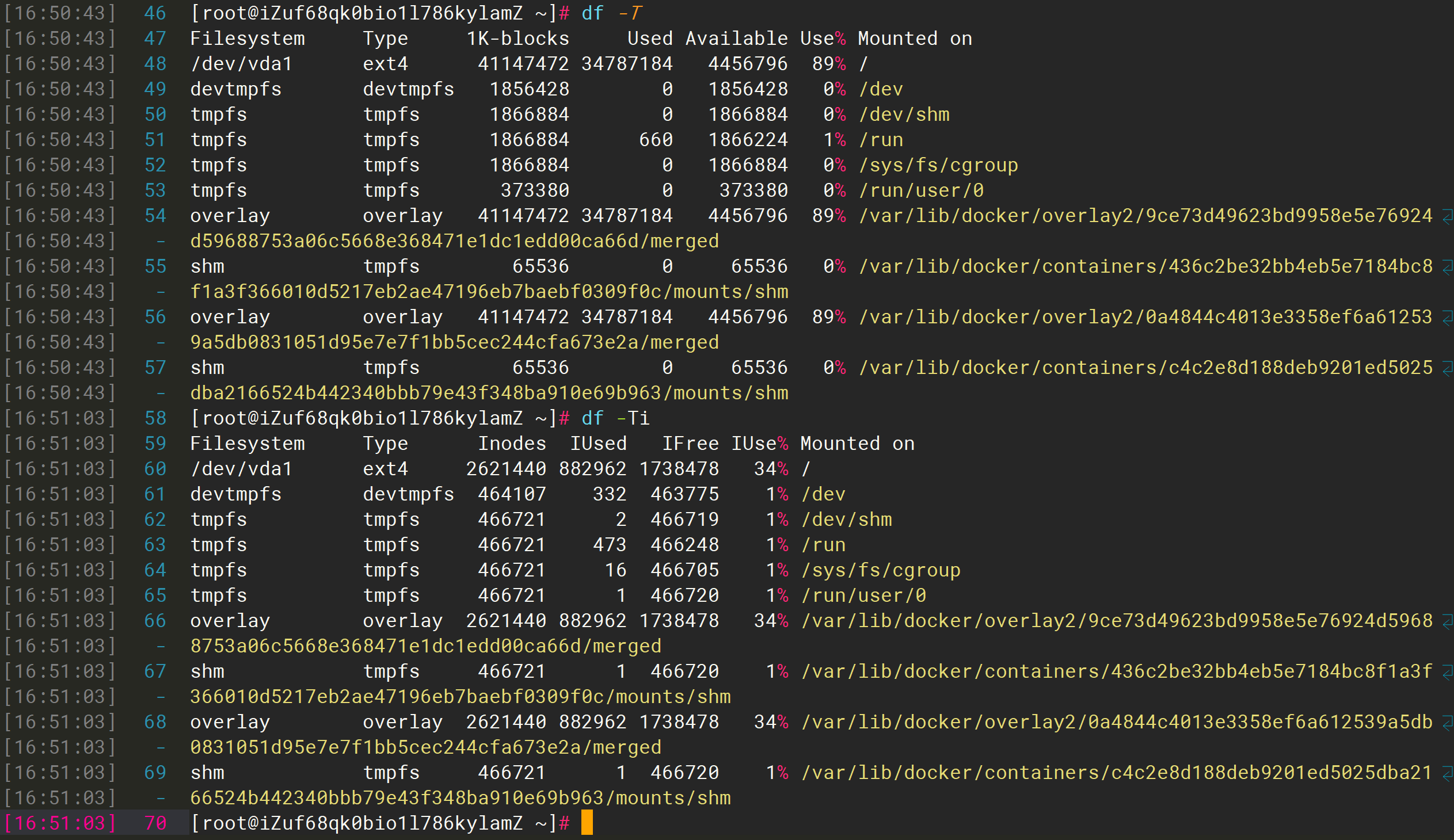Click the 'df -T' command on line 46
The image size is (1454, 840).
click(x=612, y=13)
